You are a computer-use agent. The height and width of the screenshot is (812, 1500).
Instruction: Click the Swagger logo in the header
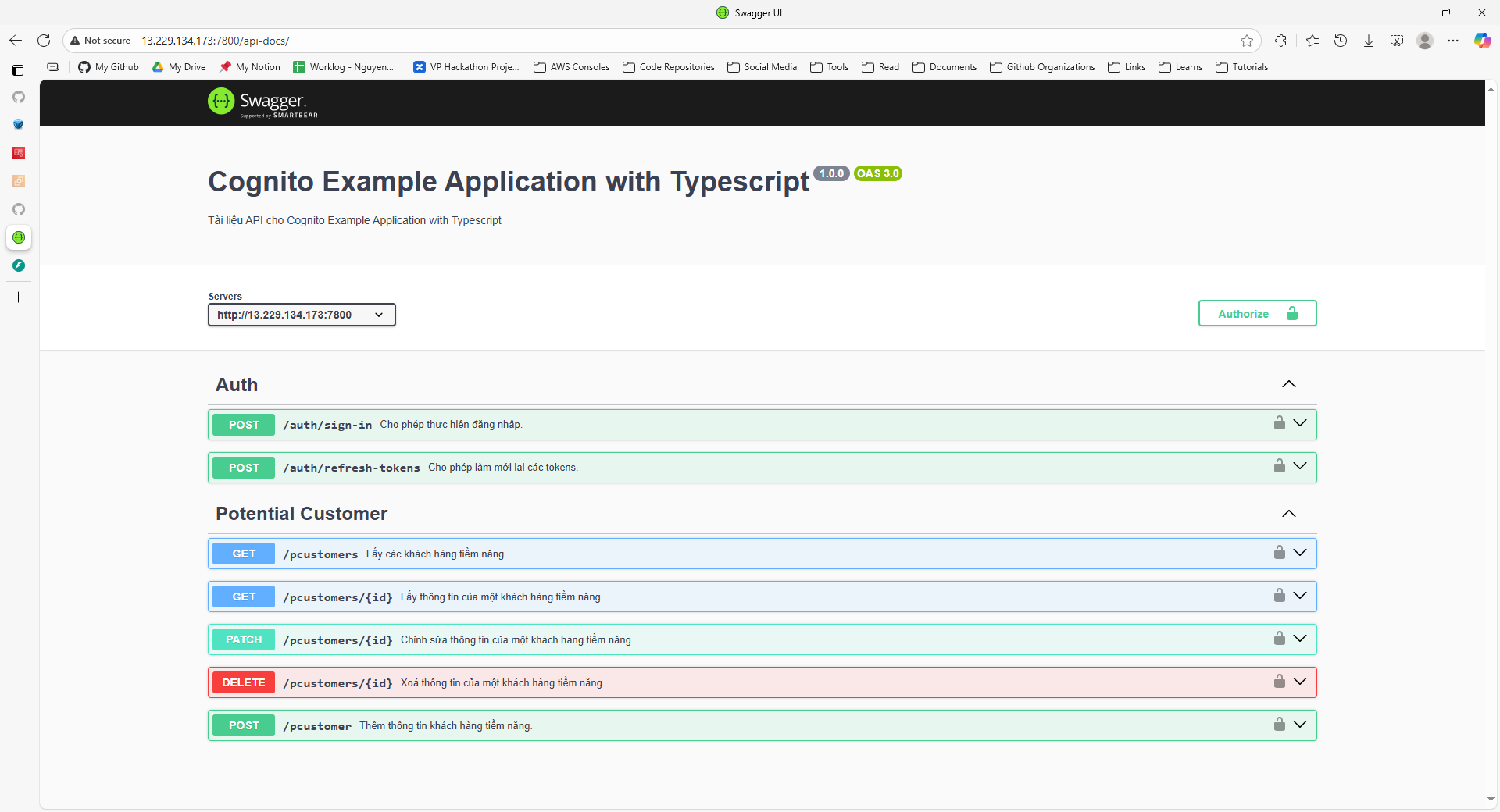[x=262, y=102]
